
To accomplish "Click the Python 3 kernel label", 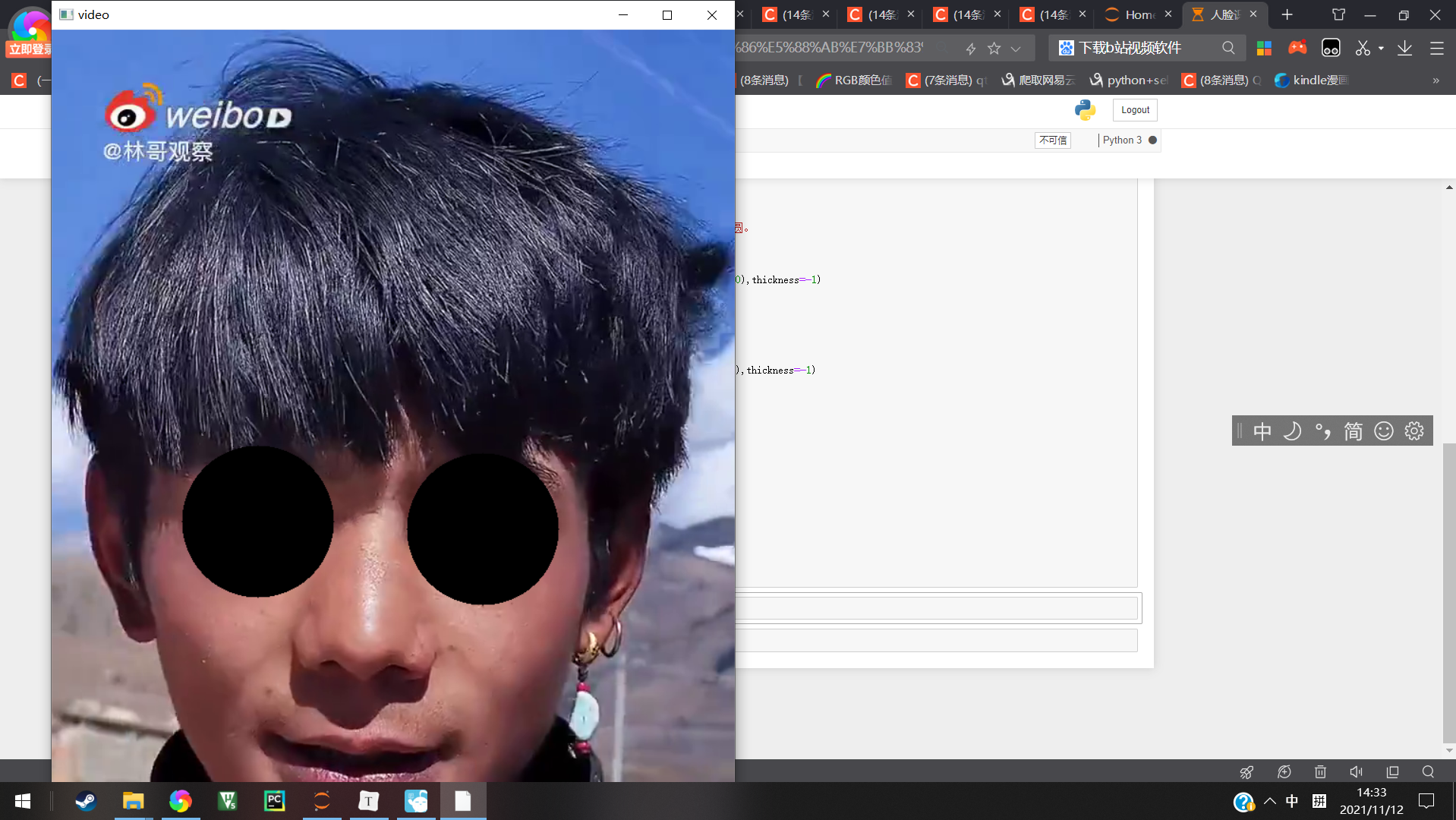I will pos(1122,140).
